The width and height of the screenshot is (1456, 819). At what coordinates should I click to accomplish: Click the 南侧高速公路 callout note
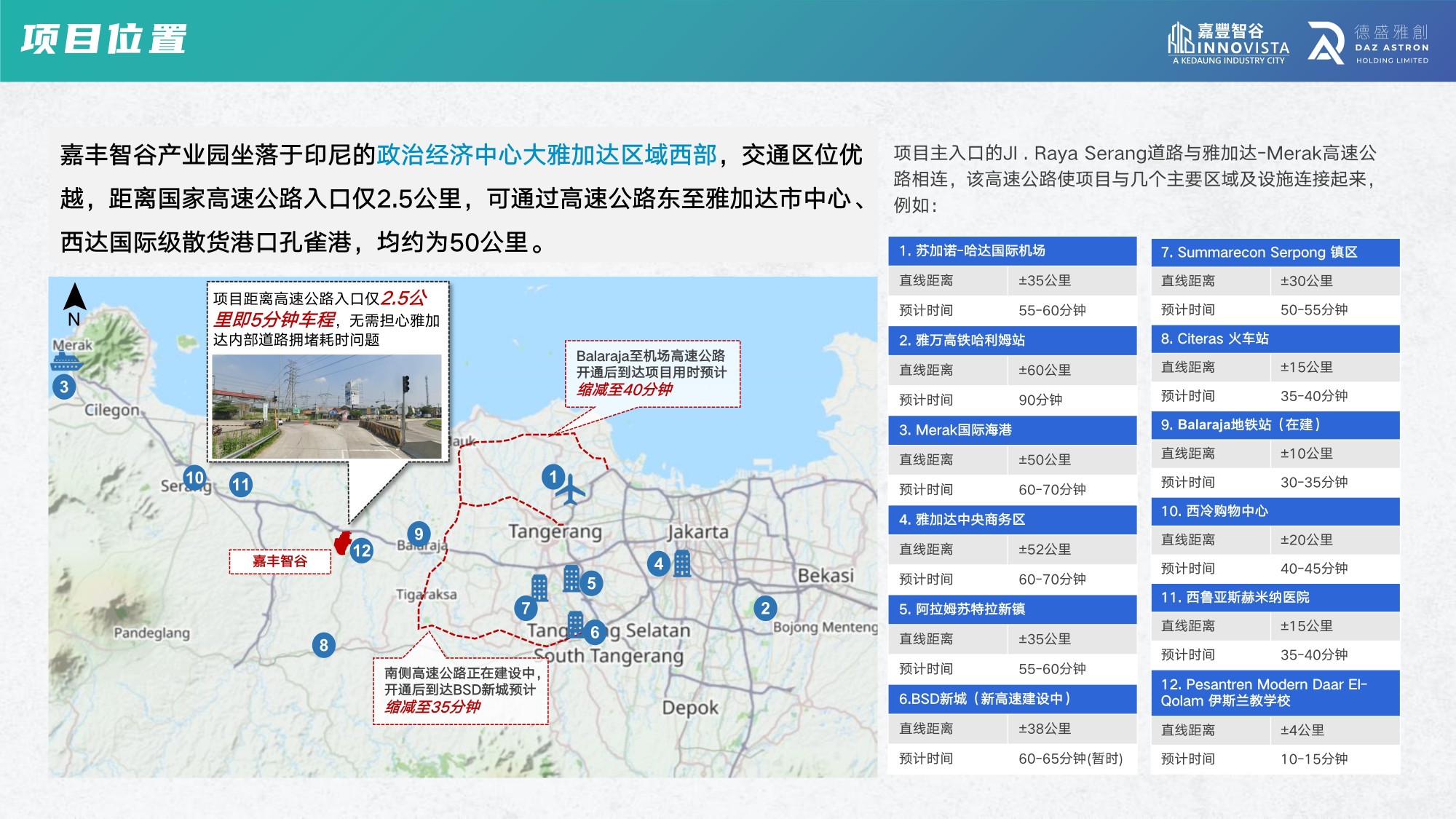pos(460,689)
